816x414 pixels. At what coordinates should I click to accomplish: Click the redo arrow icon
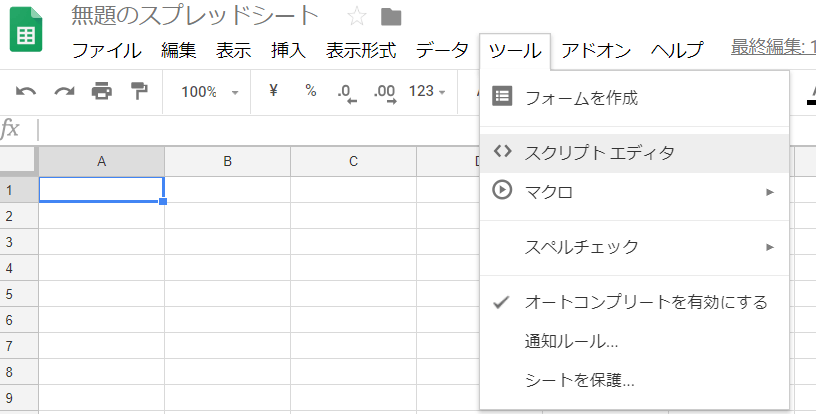pyautogui.click(x=64, y=92)
